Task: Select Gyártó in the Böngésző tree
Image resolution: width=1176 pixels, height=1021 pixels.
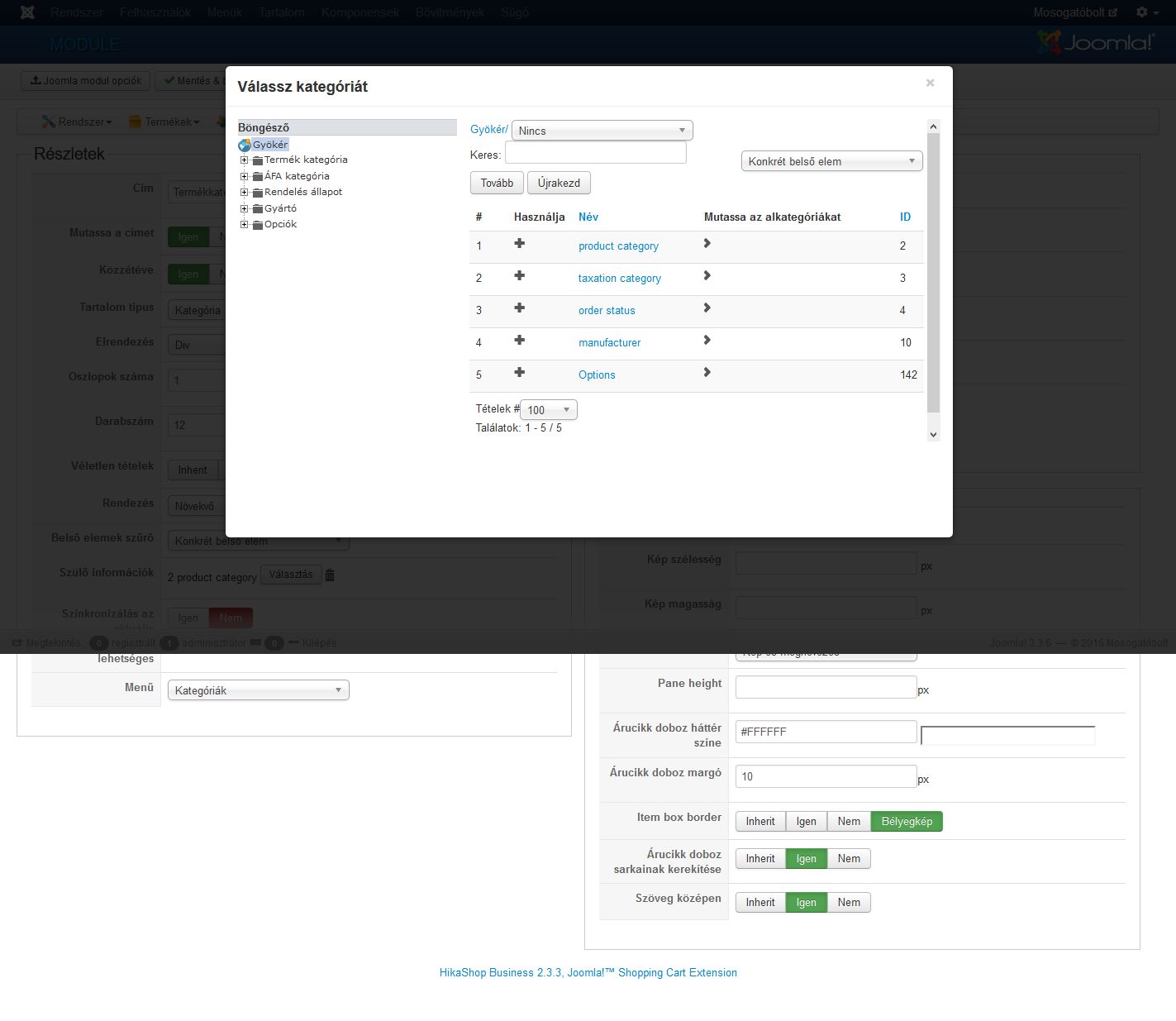Action: tap(280, 208)
